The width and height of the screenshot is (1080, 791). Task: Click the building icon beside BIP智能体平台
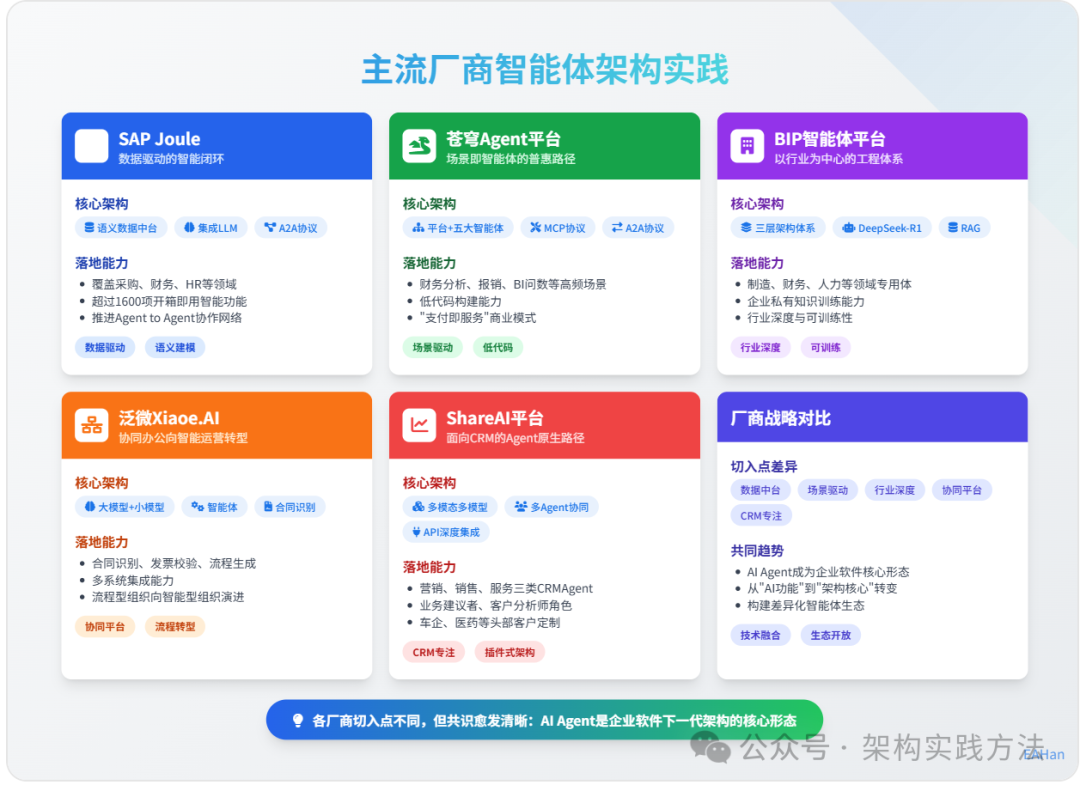747,146
